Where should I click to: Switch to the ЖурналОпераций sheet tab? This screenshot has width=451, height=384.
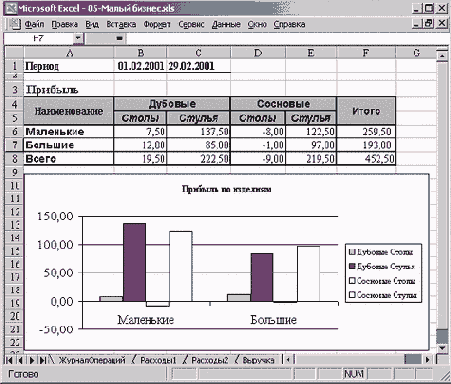tap(92, 360)
